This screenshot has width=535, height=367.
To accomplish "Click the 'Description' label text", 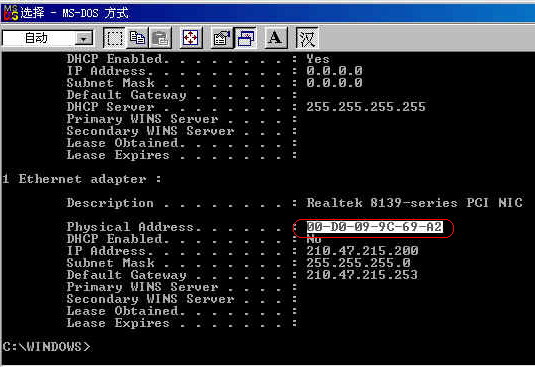I will tap(110, 203).
